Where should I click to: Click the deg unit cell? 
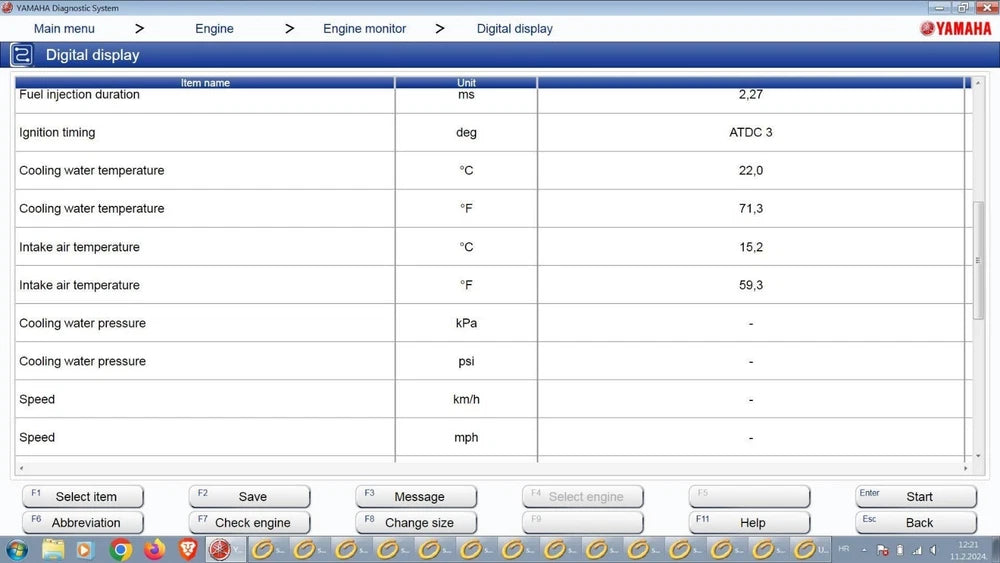click(x=466, y=133)
